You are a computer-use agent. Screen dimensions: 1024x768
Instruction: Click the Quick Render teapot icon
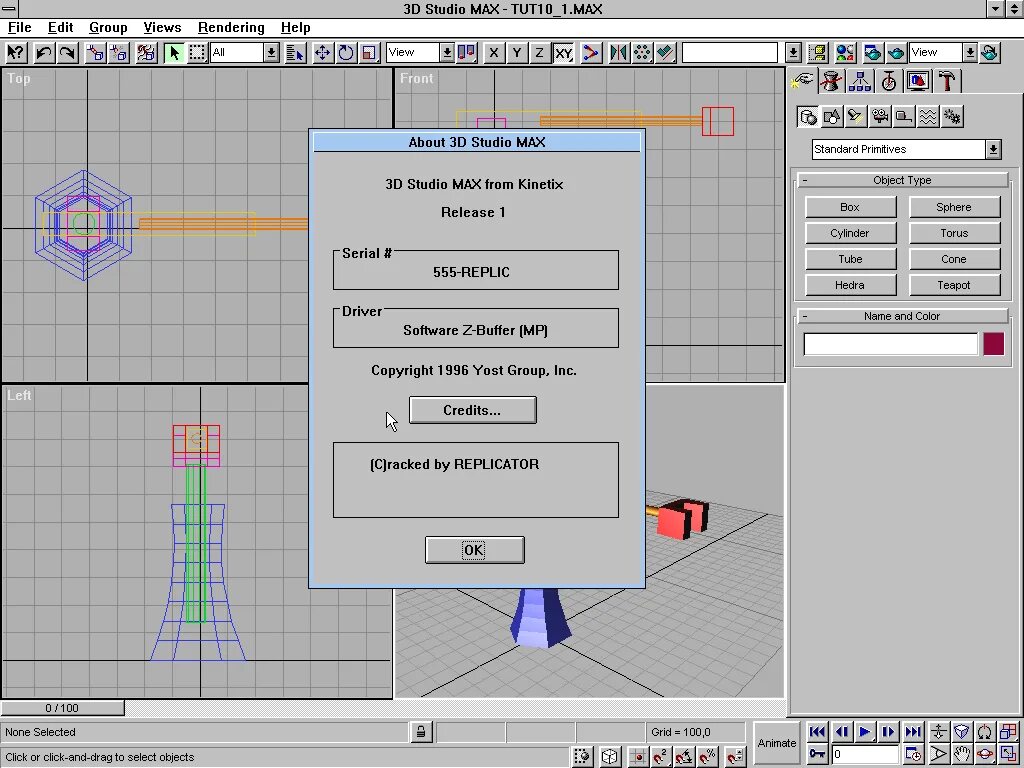pos(895,52)
